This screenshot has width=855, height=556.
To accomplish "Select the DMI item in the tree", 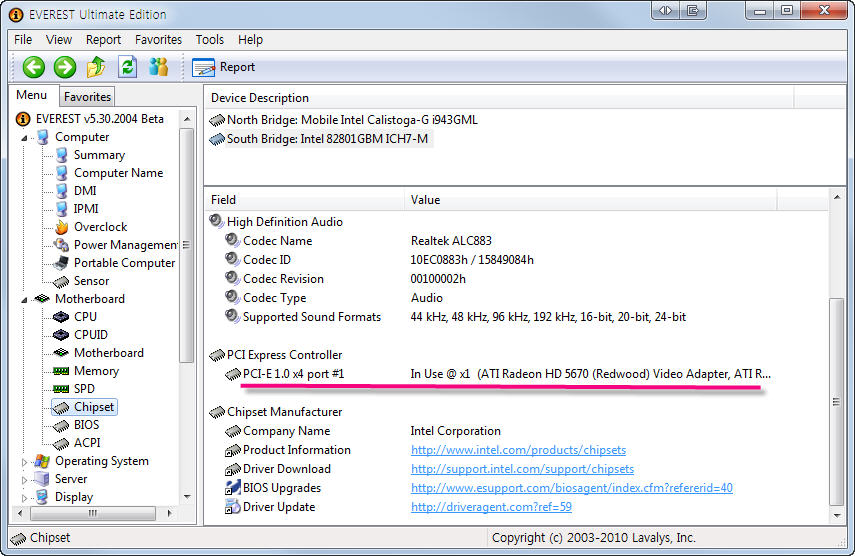I will [85, 191].
